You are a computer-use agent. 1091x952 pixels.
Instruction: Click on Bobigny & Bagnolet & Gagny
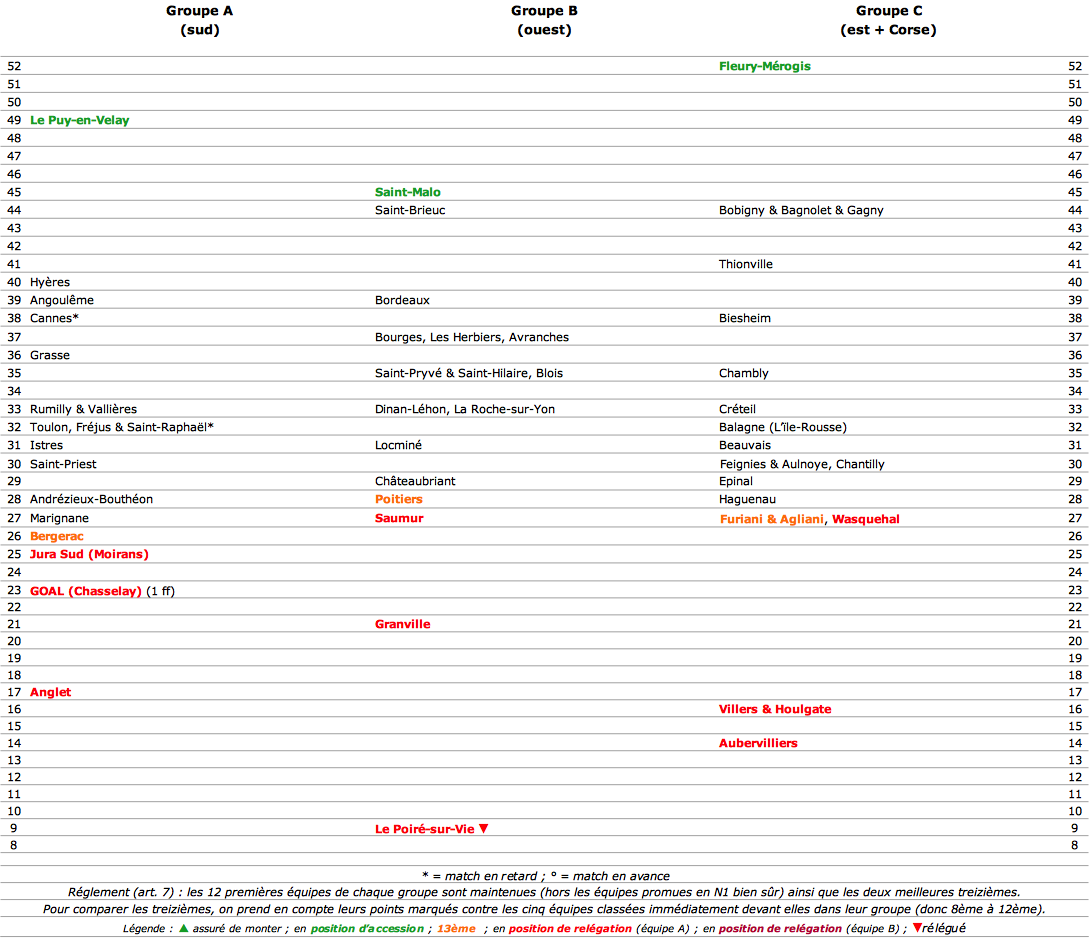(801, 210)
